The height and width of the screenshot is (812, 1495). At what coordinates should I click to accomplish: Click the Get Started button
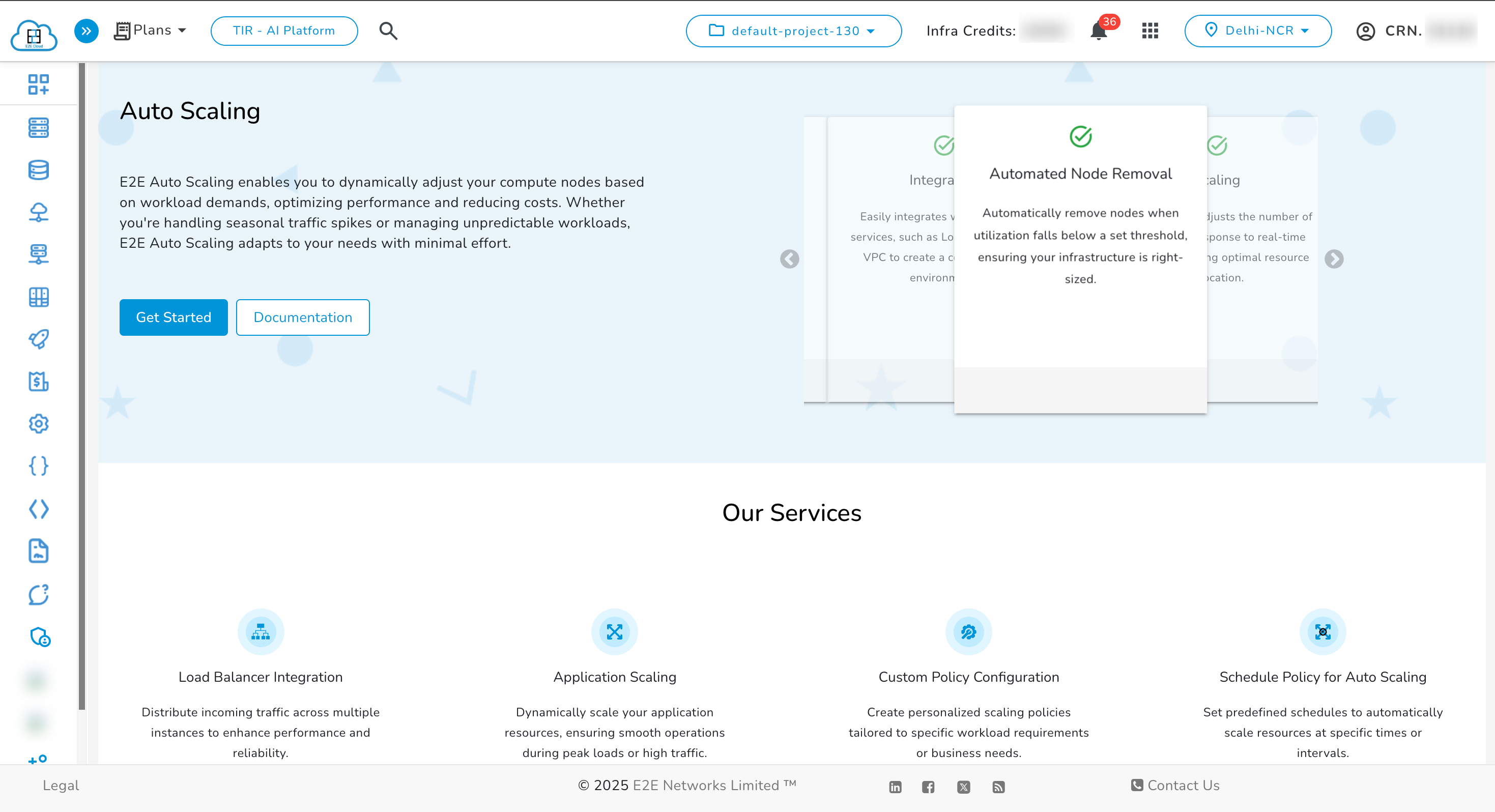point(174,317)
